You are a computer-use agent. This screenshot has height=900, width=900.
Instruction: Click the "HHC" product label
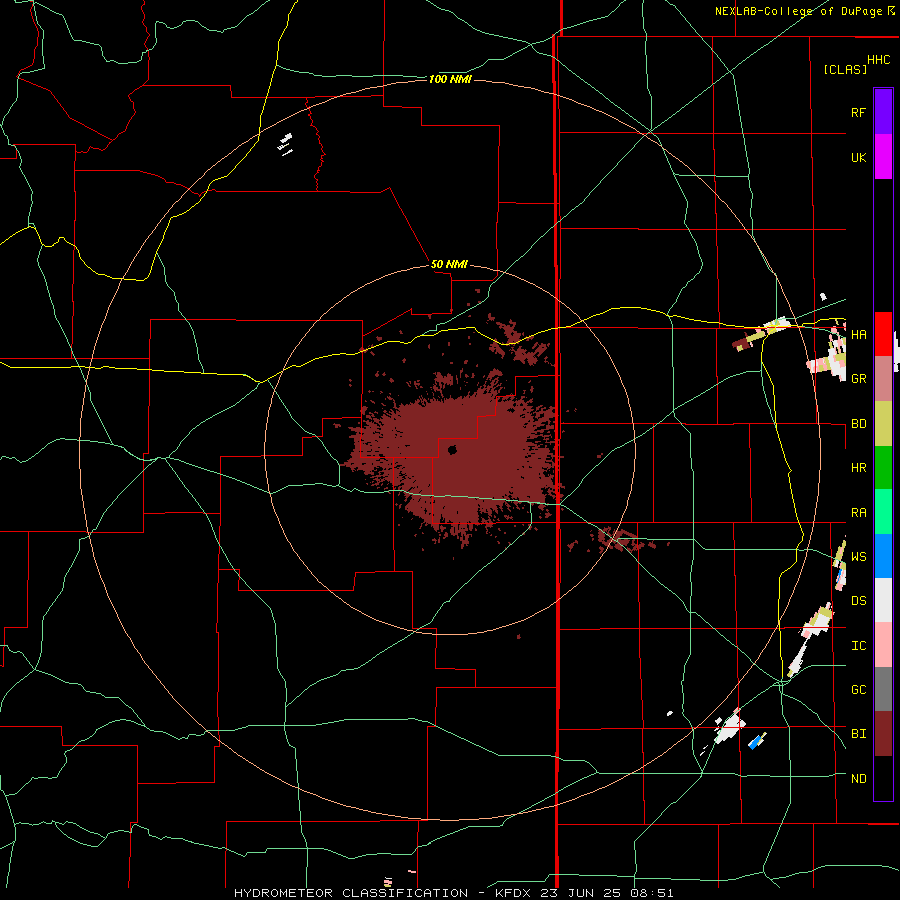click(878, 59)
